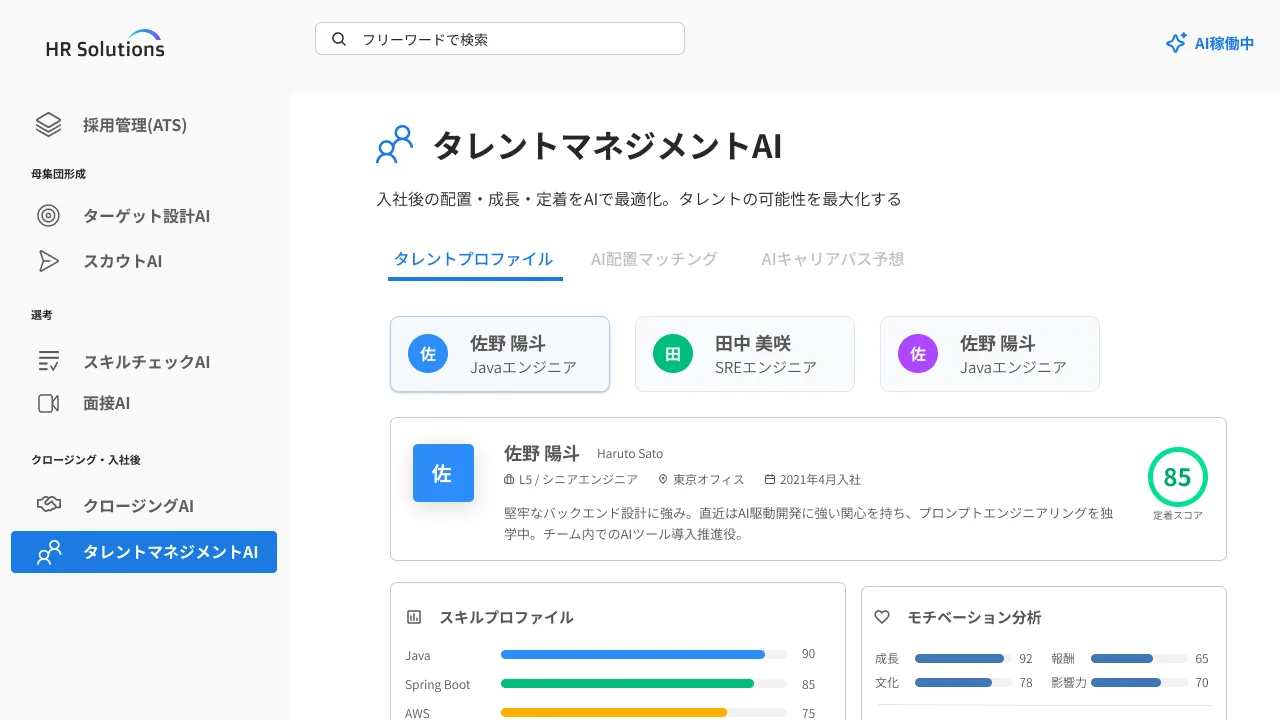Select 佐野 陽斗 card with blue avatar

[x=500, y=354]
